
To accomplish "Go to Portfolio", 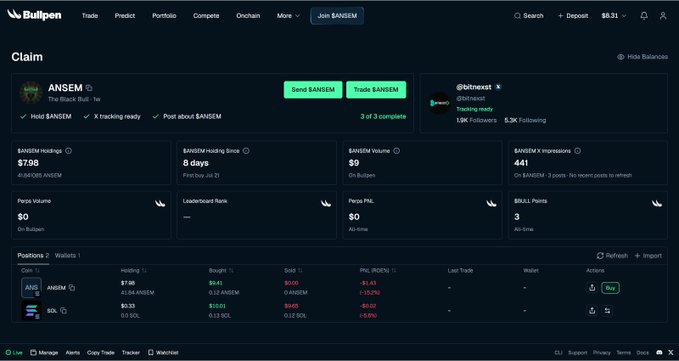I will [x=164, y=16].
